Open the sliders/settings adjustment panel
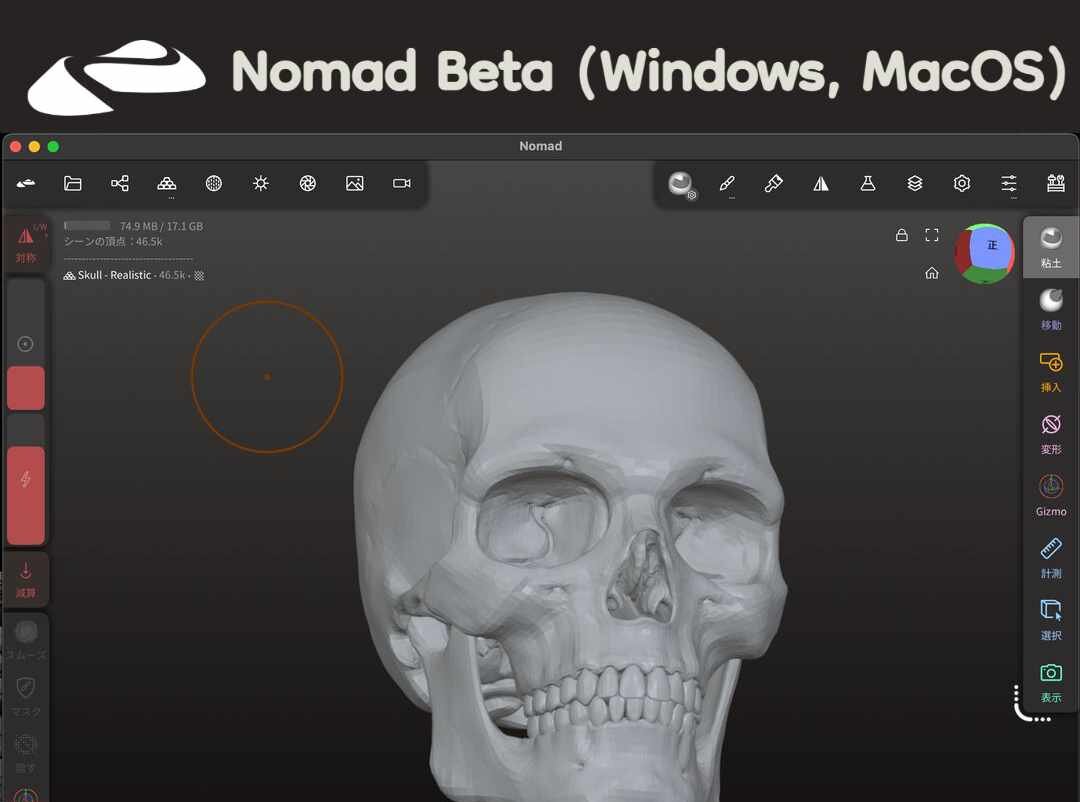 point(1008,184)
